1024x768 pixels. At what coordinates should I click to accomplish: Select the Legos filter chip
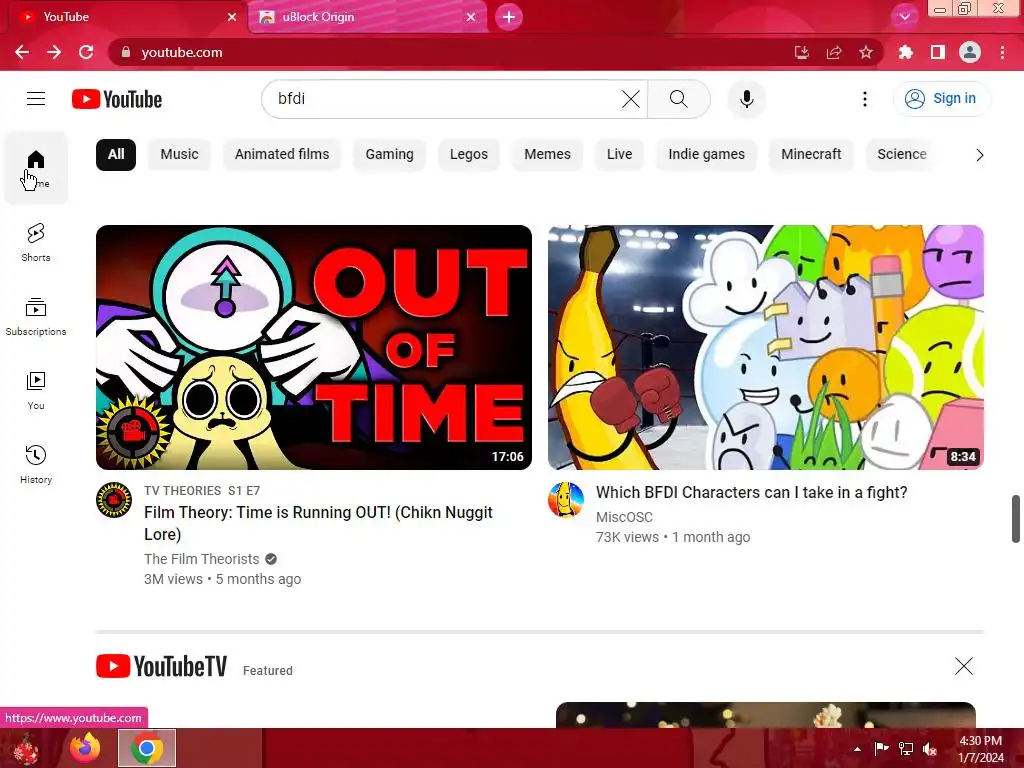coord(469,155)
